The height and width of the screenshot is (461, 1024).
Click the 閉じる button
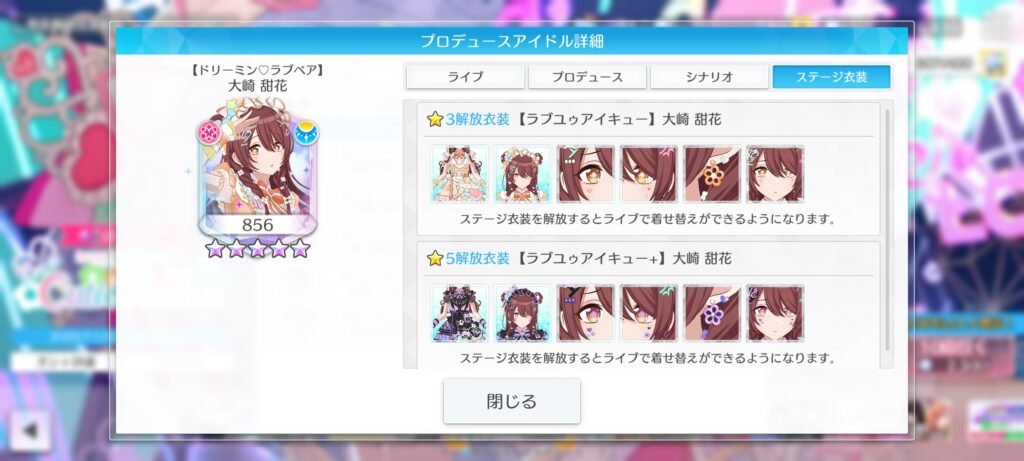point(511,401)
